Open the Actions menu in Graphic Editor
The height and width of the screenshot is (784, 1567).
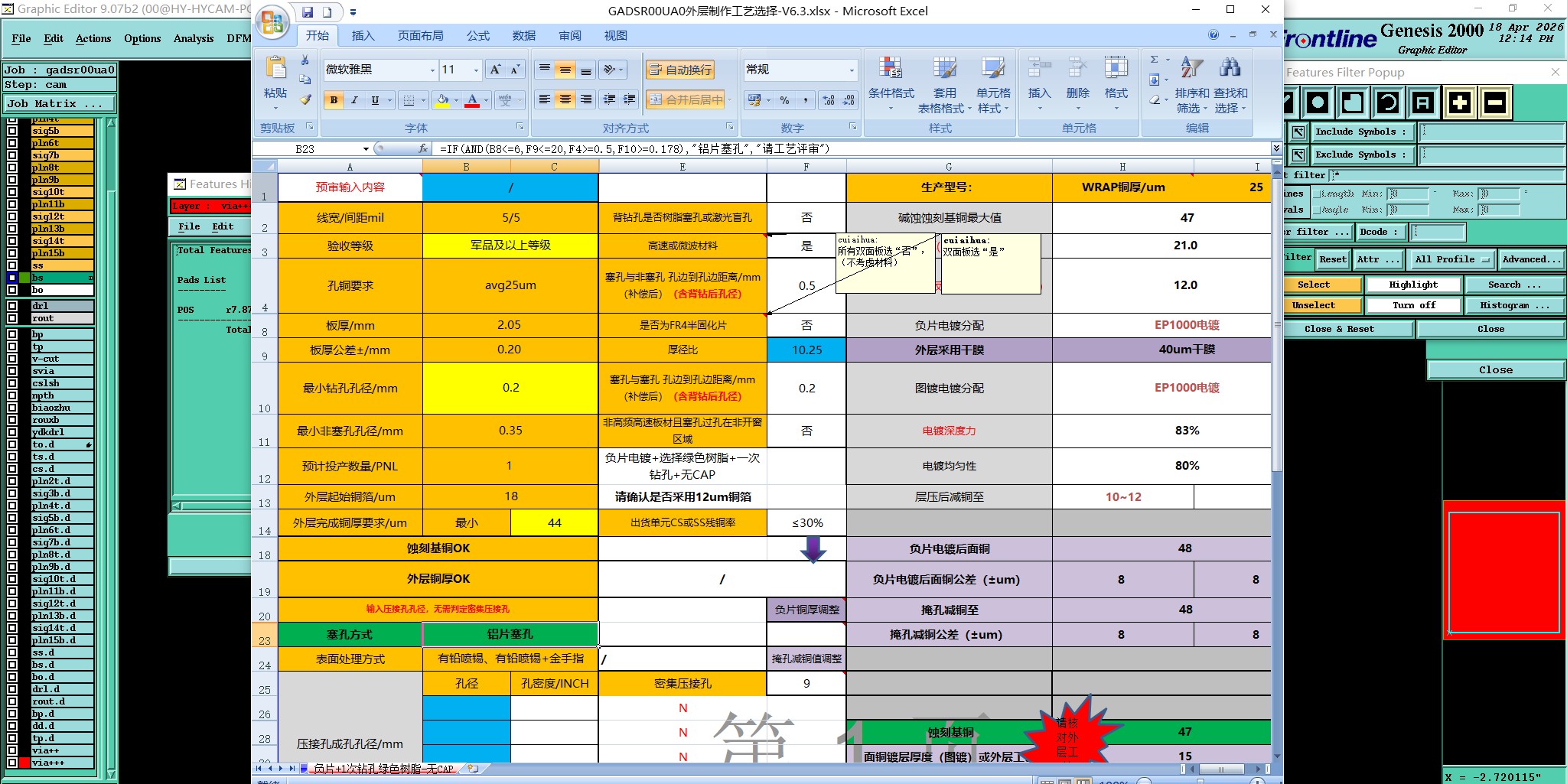click(x=93, y=38)
